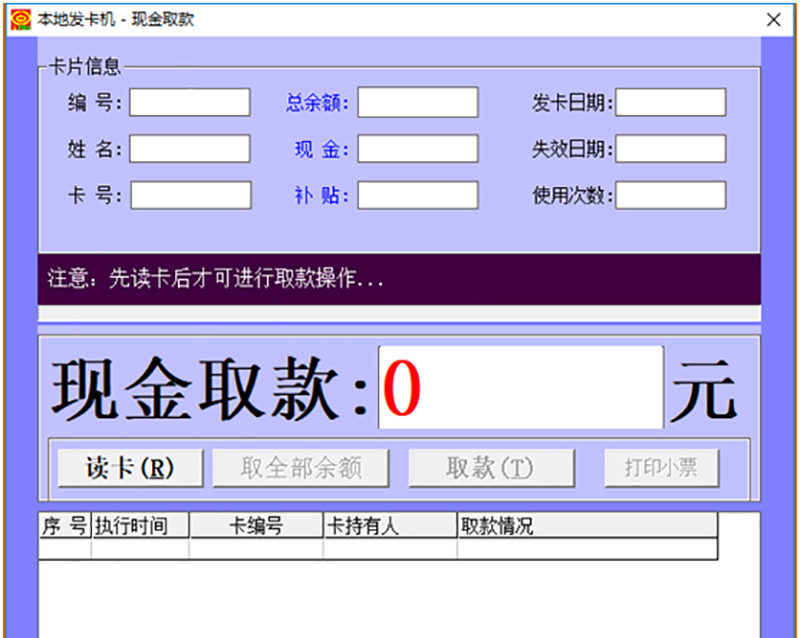
Task: Click the 读卡(R) button
Action: point(130,467)
